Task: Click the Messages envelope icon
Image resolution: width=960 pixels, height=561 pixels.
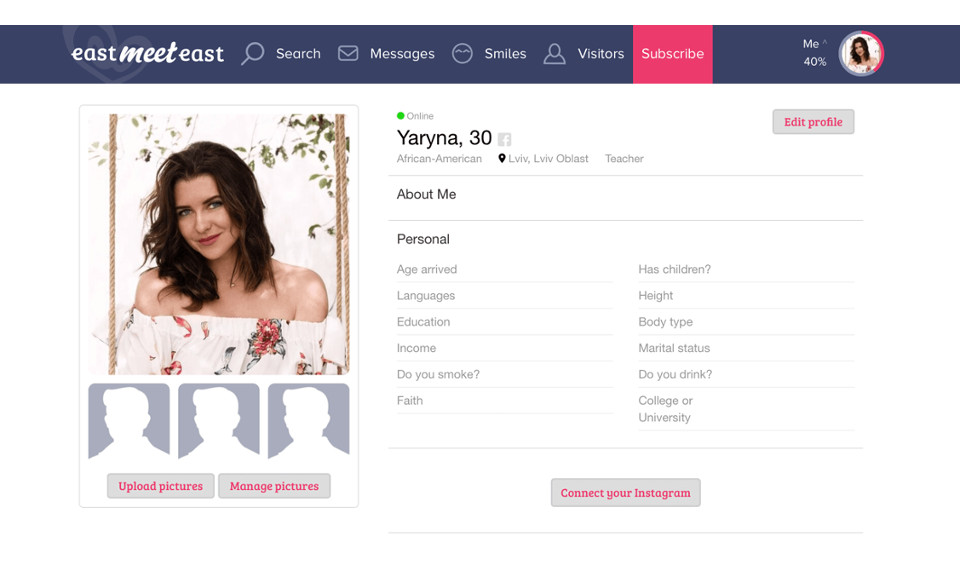Action: pos(348,53)
